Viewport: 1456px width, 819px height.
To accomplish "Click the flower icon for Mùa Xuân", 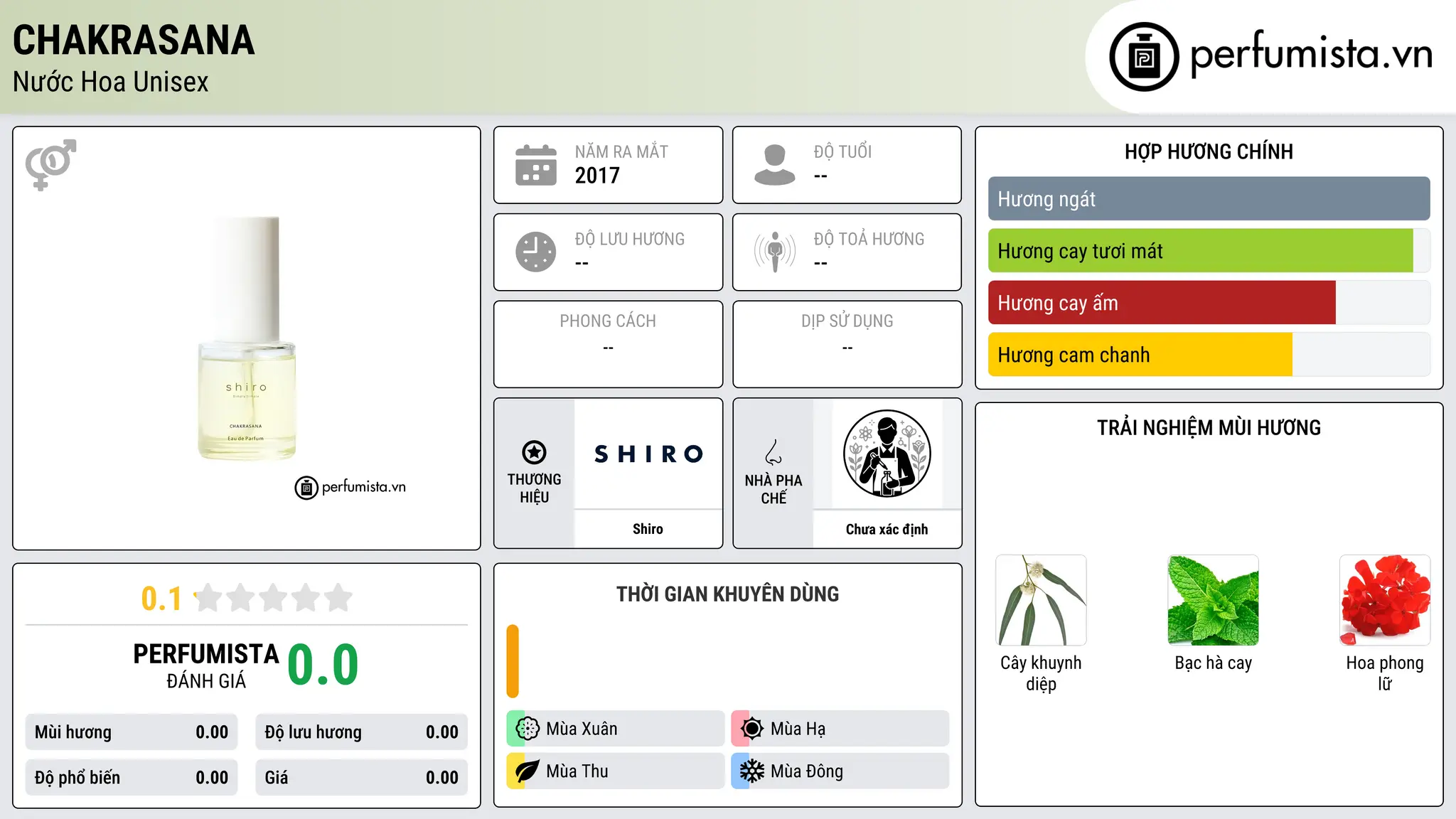I will tap(528, 729).
